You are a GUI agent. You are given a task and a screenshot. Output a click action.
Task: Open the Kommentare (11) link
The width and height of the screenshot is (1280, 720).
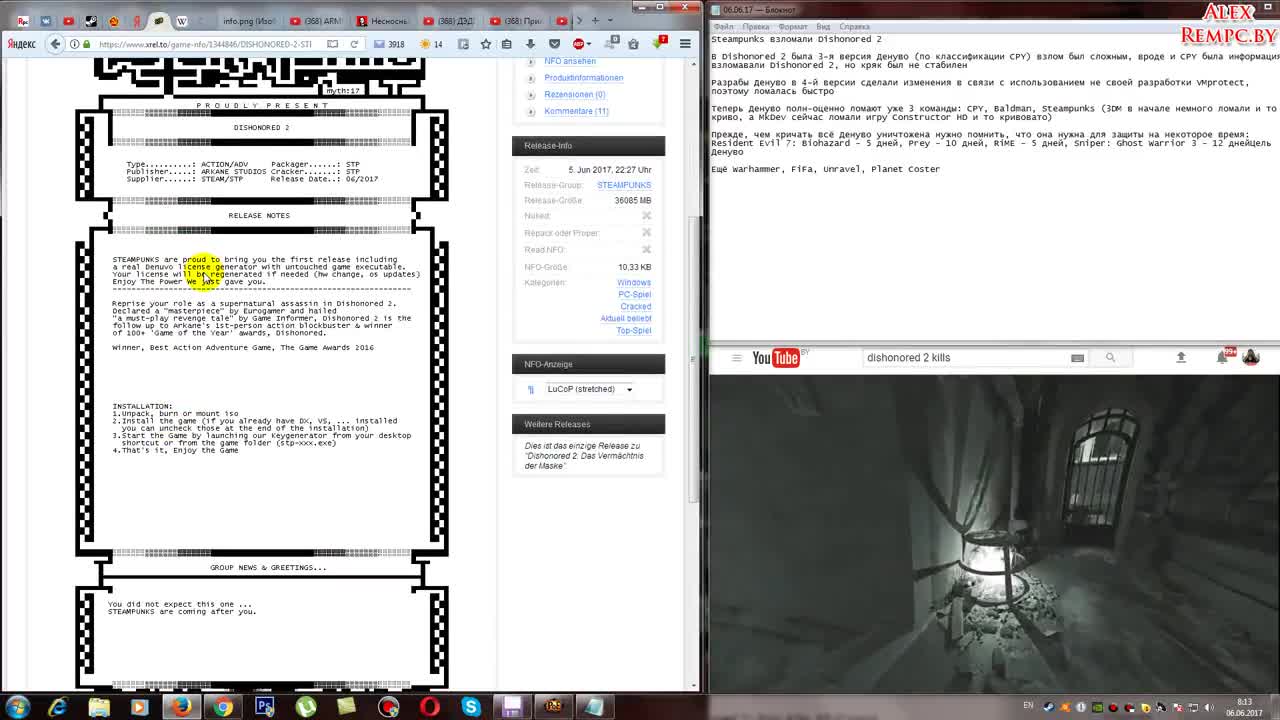click(x=576, y=111)
